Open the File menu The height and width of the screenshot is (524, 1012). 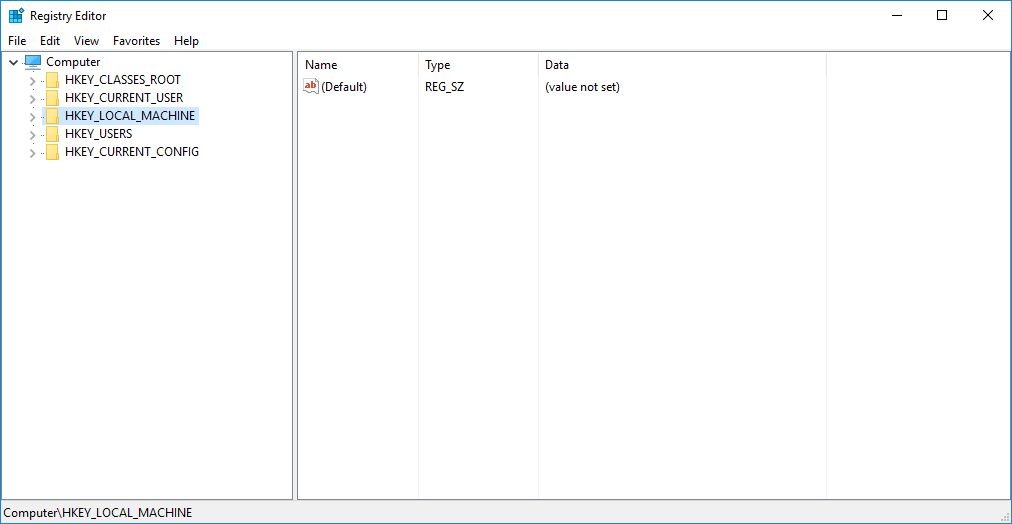click(x=17, y=41)
